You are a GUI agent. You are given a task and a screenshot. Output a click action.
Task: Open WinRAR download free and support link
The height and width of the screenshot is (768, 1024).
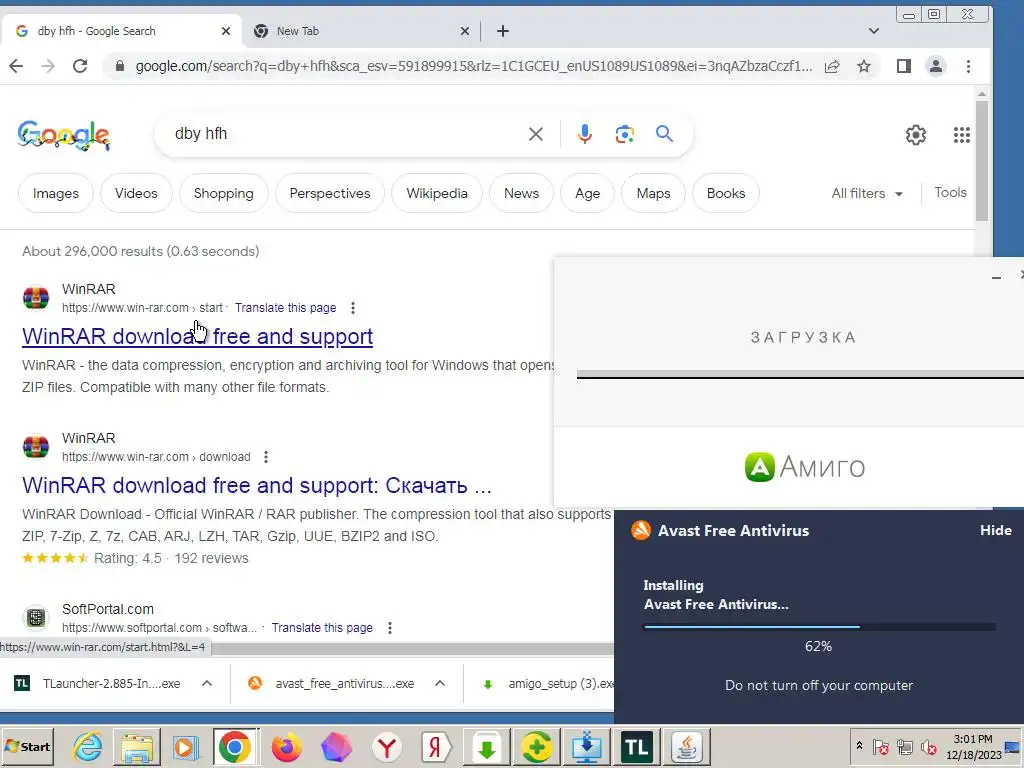coord(197,336)
